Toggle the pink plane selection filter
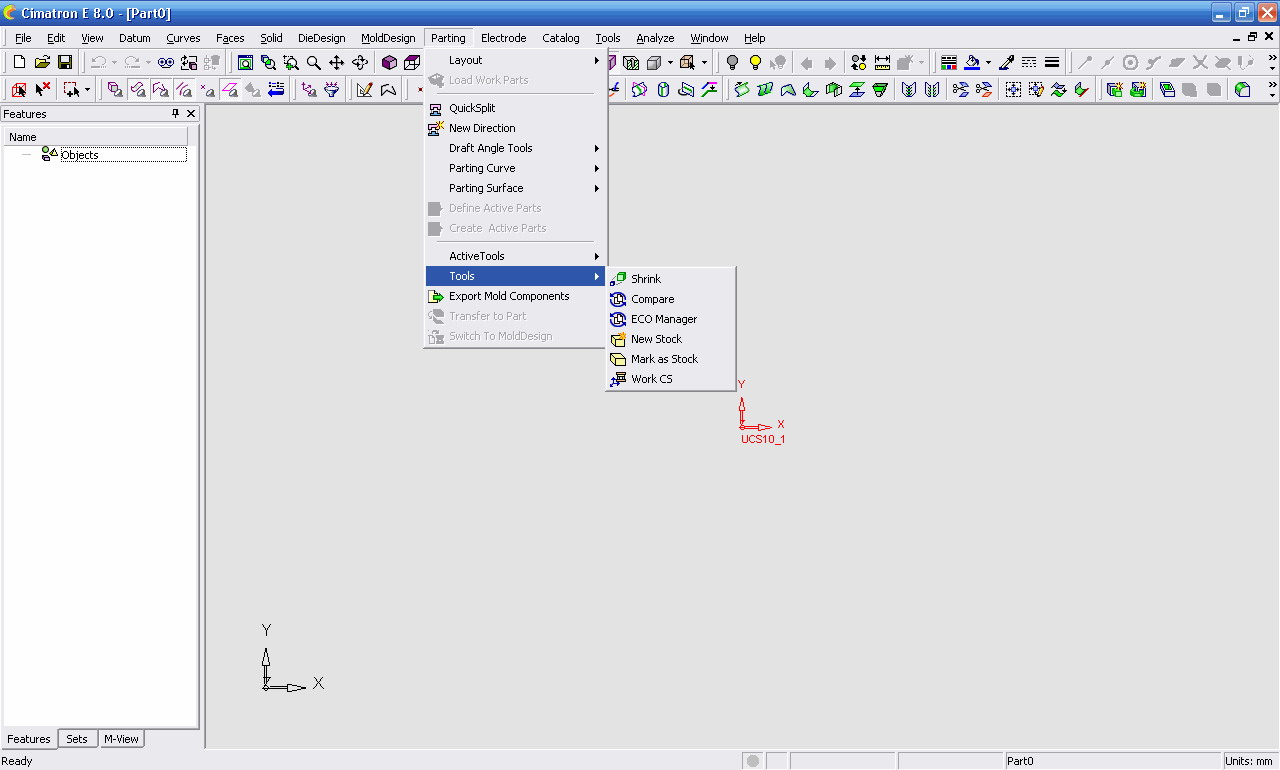The width and height of the screenshot is (1280, 770). 230,90
